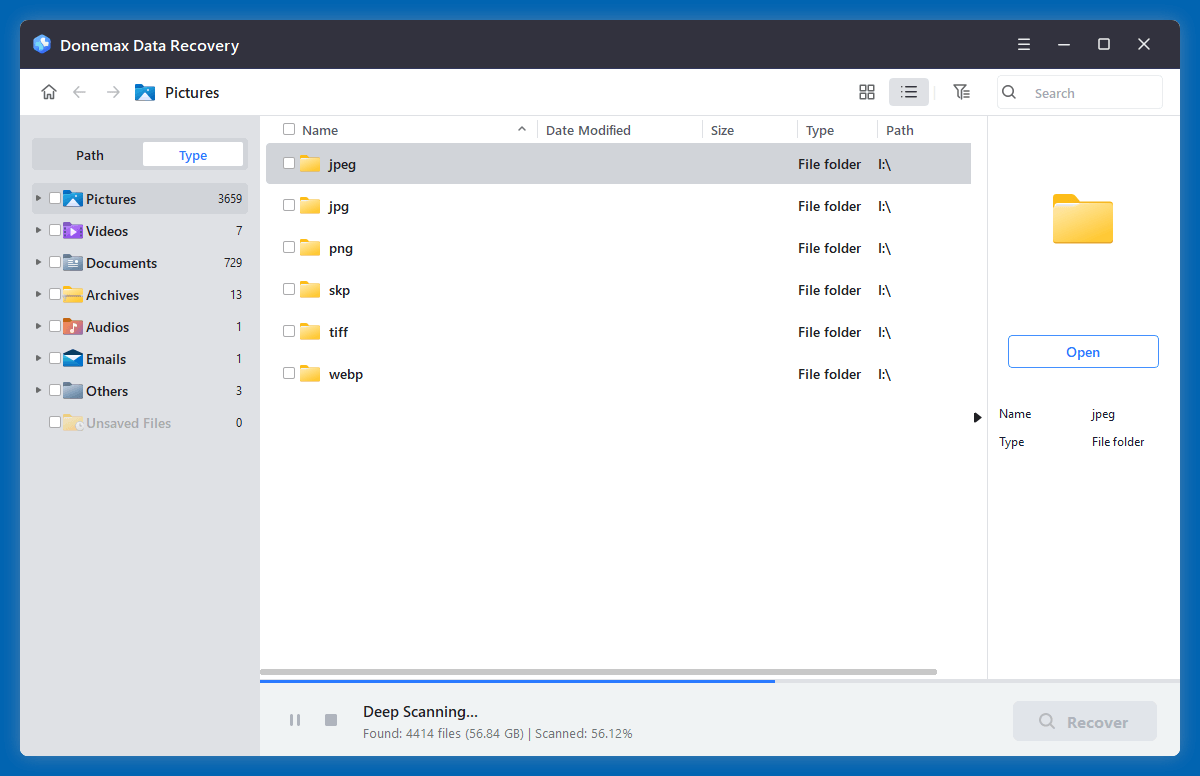1200x776 pixels.
Task: Expand the Videos category
Action: [38, 230]
